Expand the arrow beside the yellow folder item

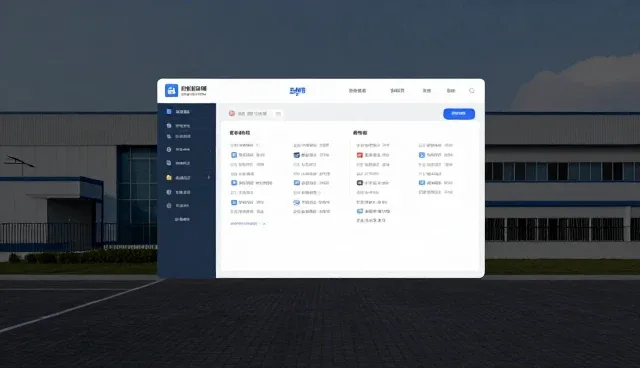209,177
